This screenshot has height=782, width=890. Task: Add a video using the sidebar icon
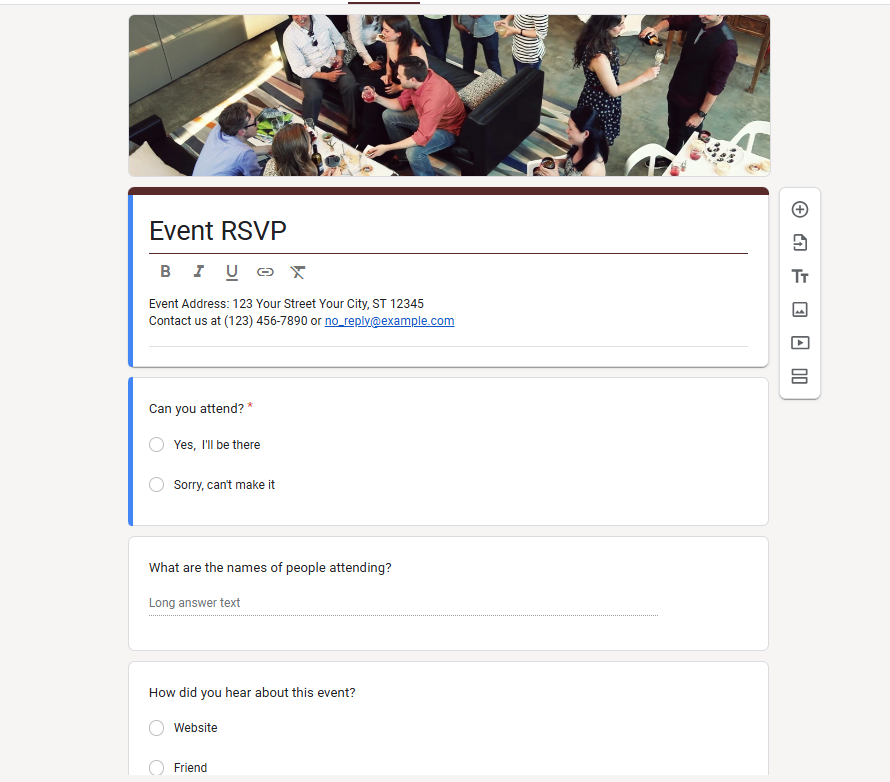(x=799, y=343)
